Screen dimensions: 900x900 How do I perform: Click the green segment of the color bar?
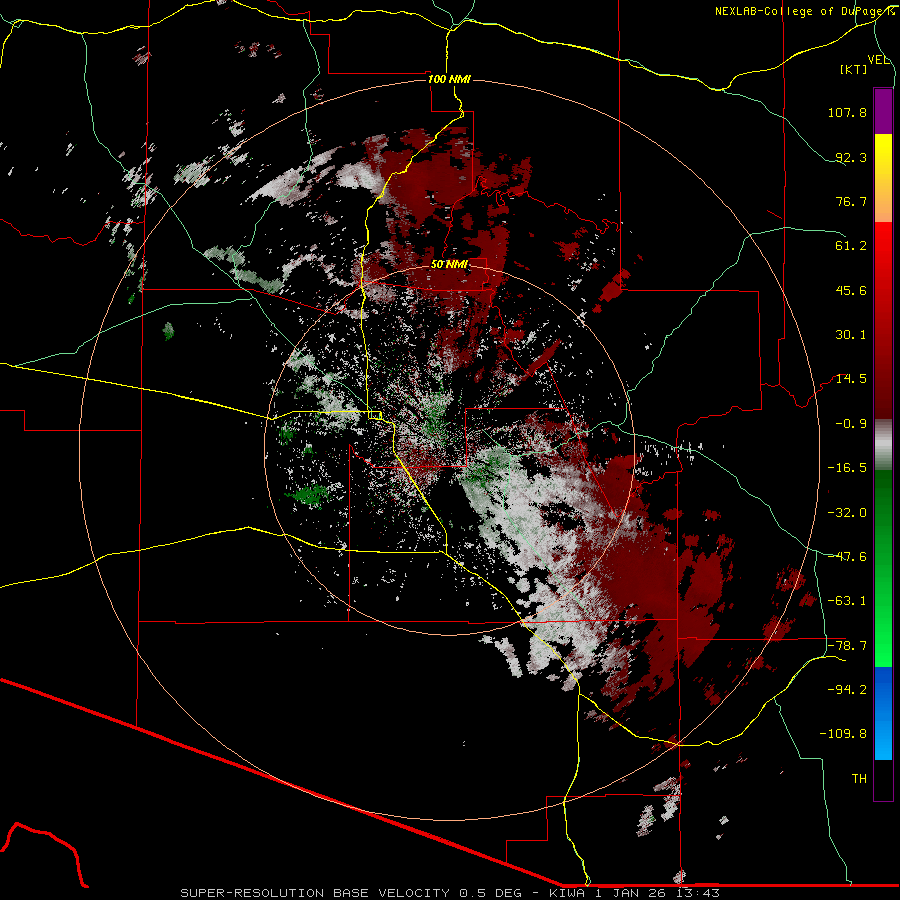click(x=883, y=568)
